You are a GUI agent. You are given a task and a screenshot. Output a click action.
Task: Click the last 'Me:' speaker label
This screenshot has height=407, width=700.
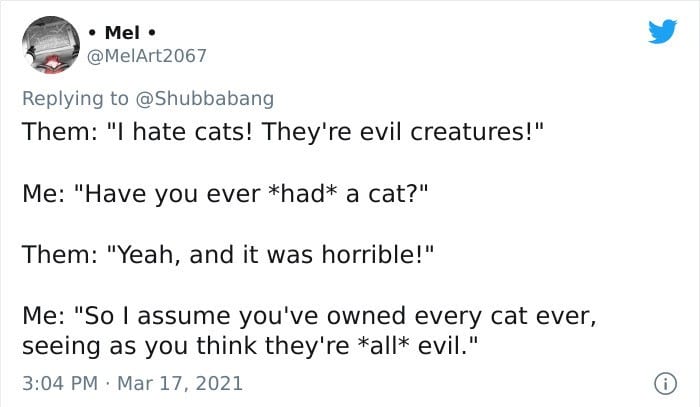(x=43, y=316)
